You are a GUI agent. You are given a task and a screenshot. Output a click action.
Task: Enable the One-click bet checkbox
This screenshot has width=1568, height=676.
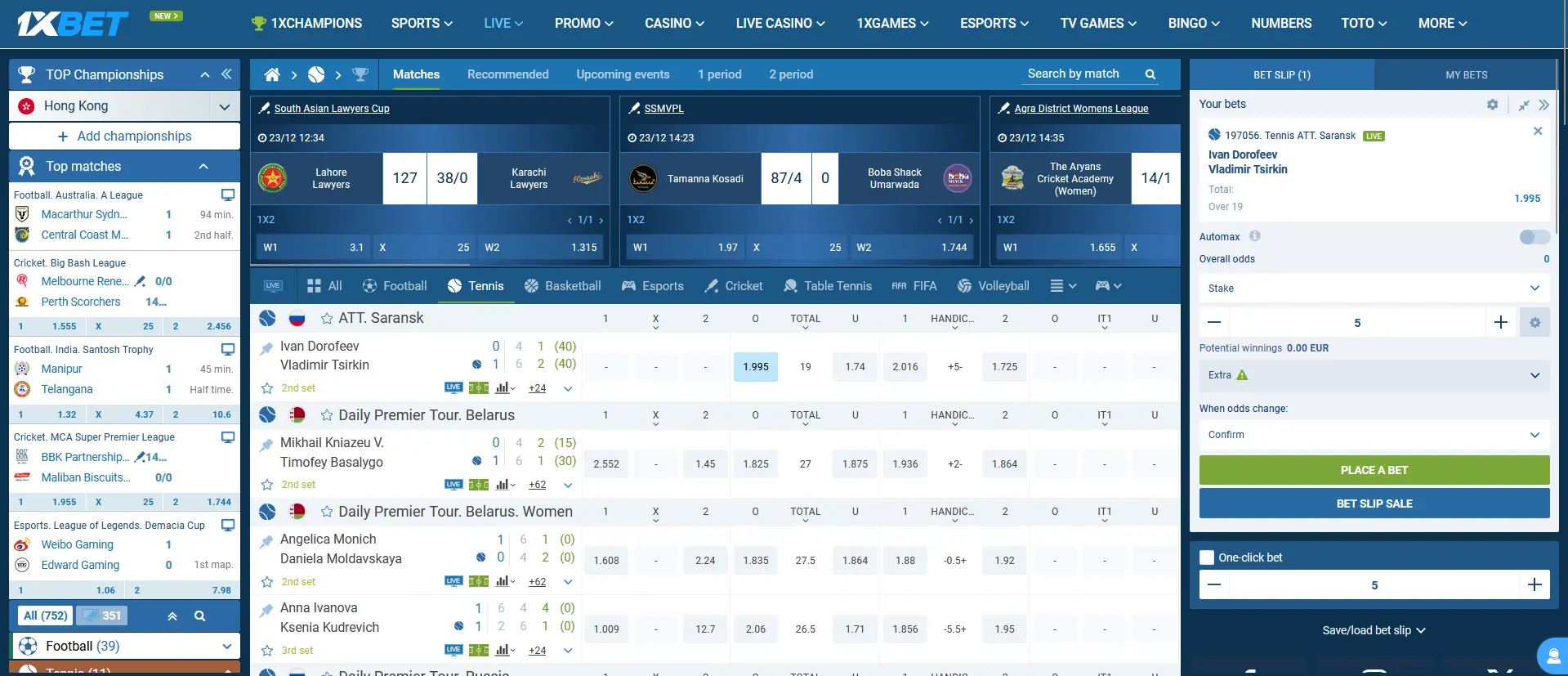pos(1207,557)
